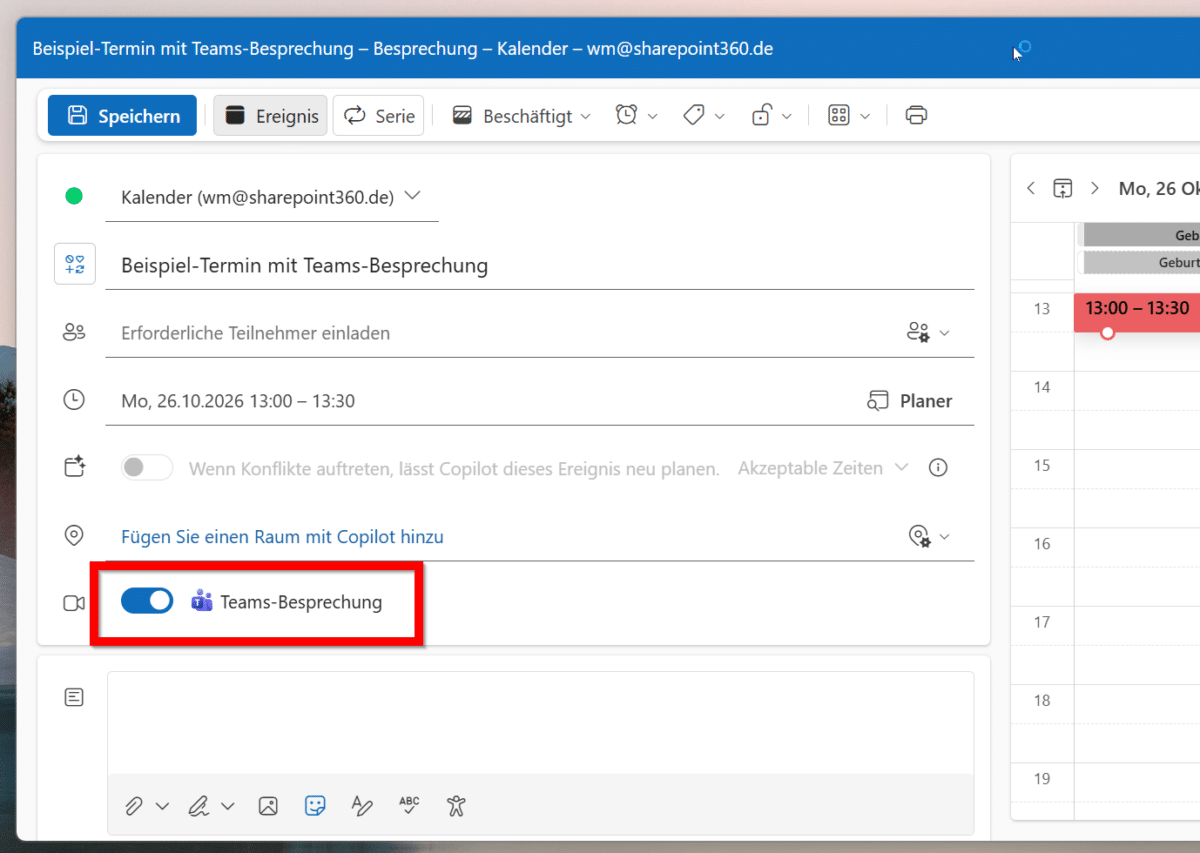The image size is (1200, 853).
Task: Click the drawing pen editor icon
Action: click(362, 805)
